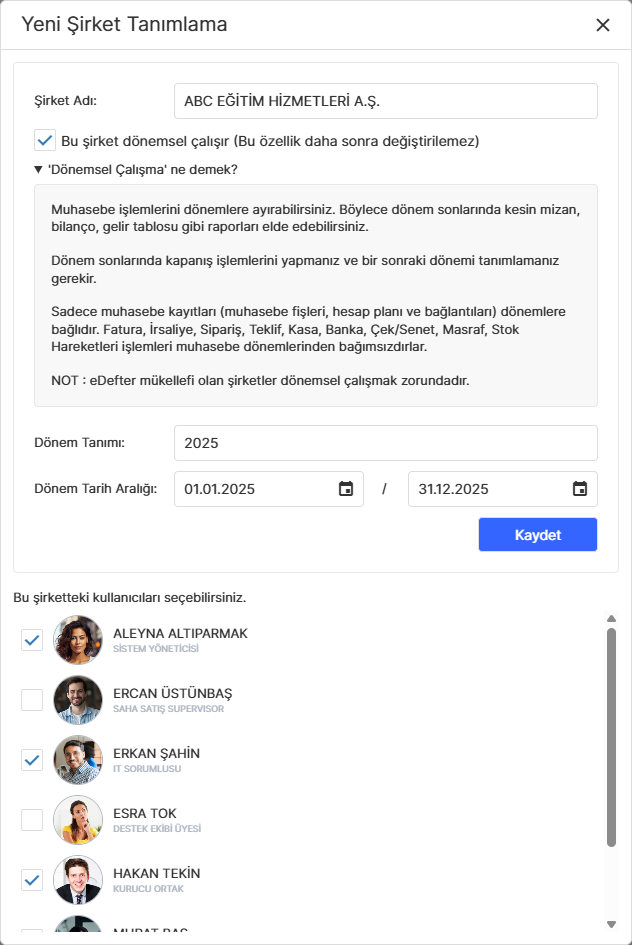
Task: Select user Esra Tok
Action: [31, 819]
